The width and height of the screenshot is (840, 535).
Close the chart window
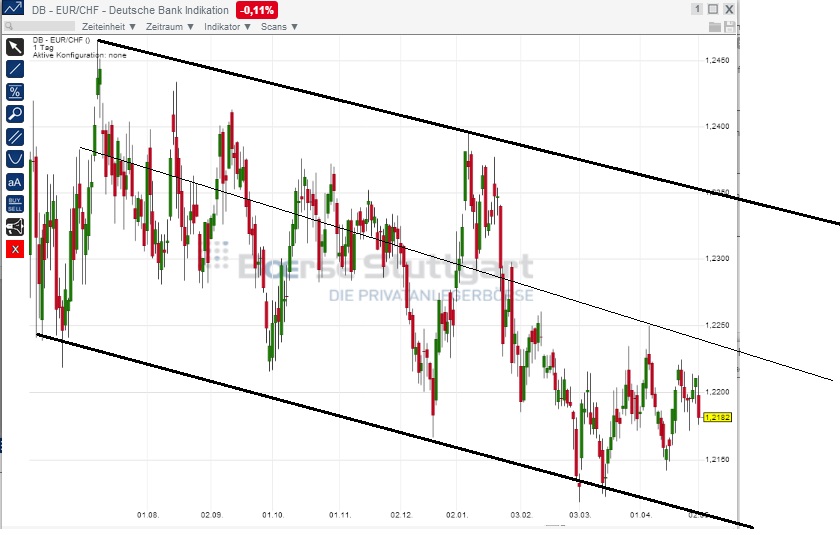click(x=729, y=9)
